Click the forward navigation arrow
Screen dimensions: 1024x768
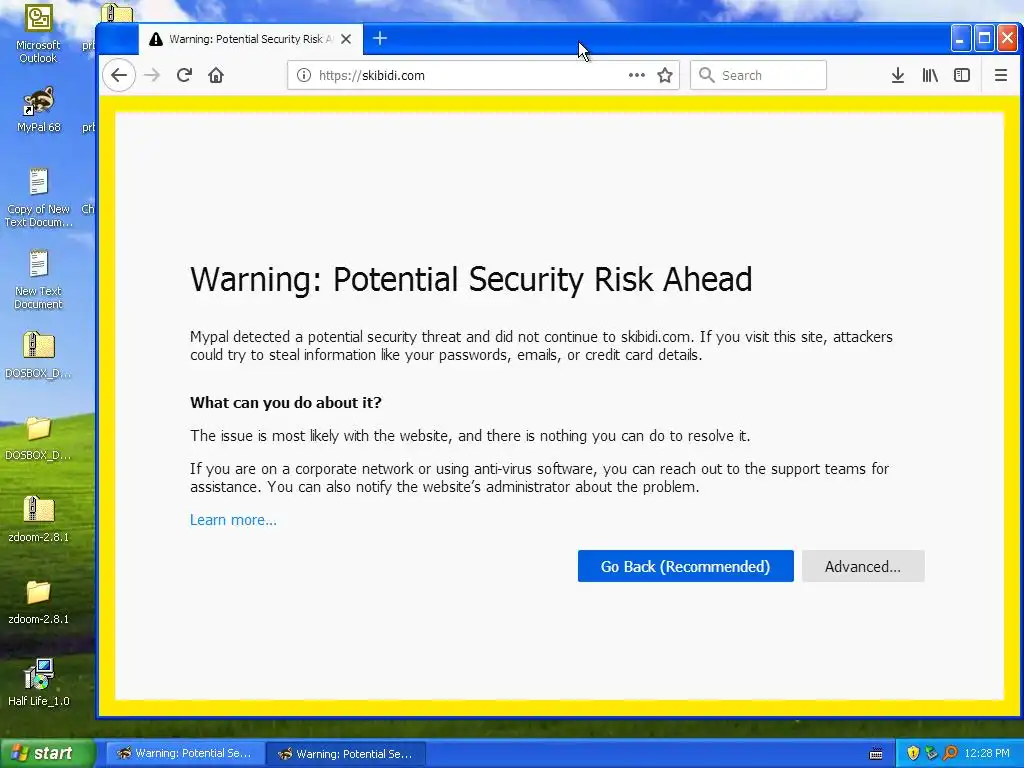152,75
